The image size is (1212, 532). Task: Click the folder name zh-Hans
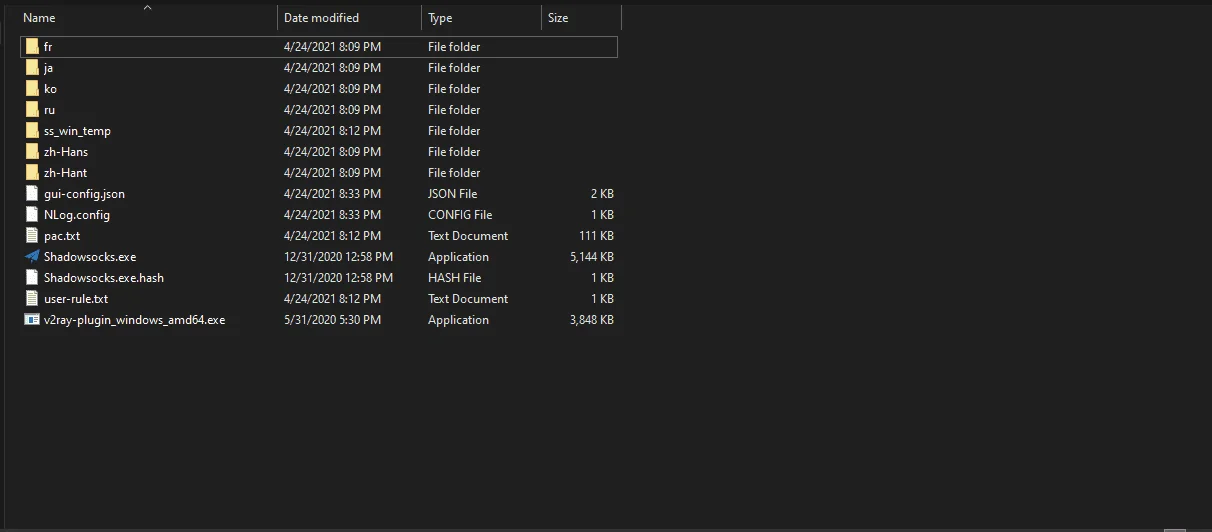(x=66, y=152)
